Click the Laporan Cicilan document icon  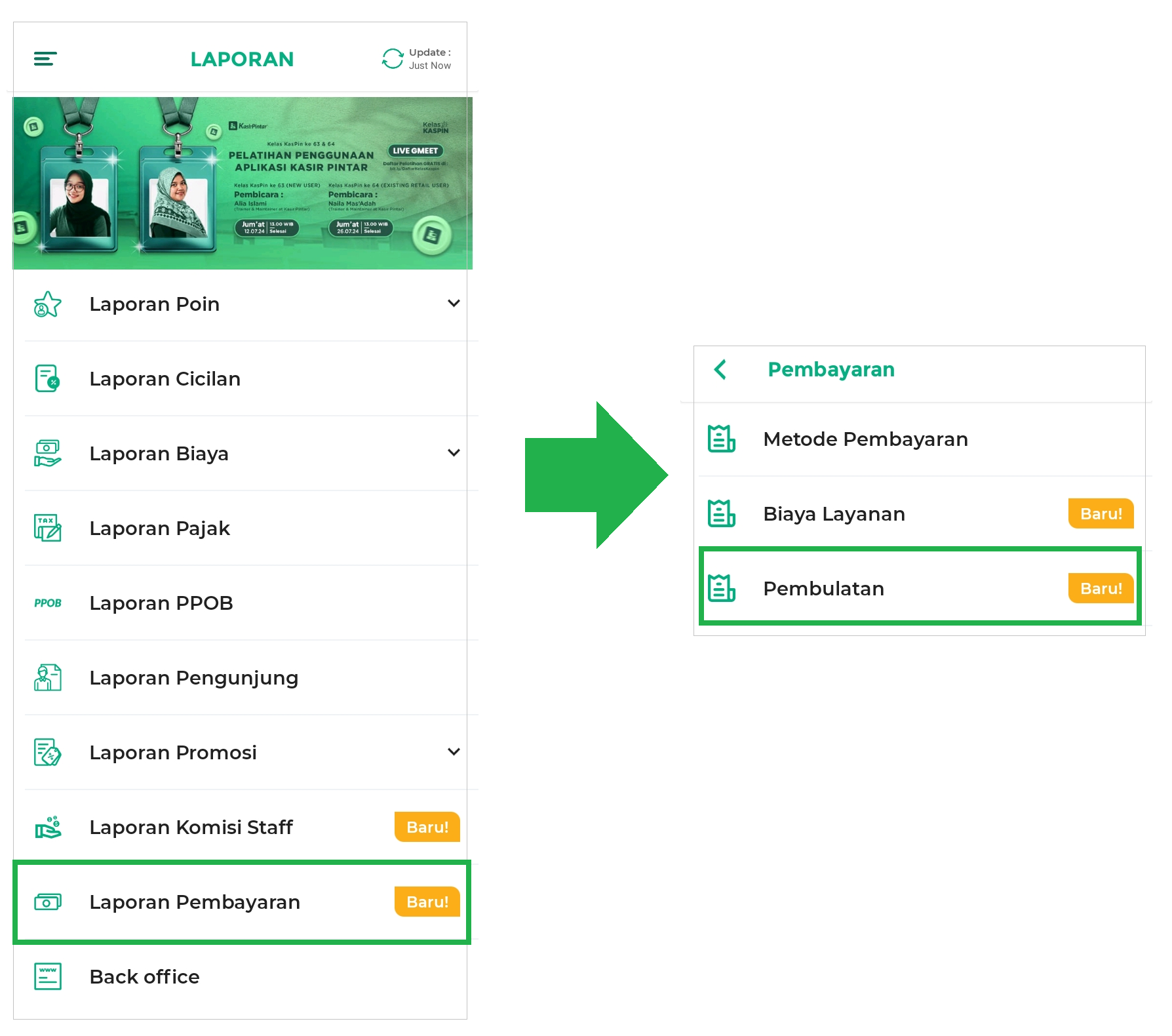point(47,379)
